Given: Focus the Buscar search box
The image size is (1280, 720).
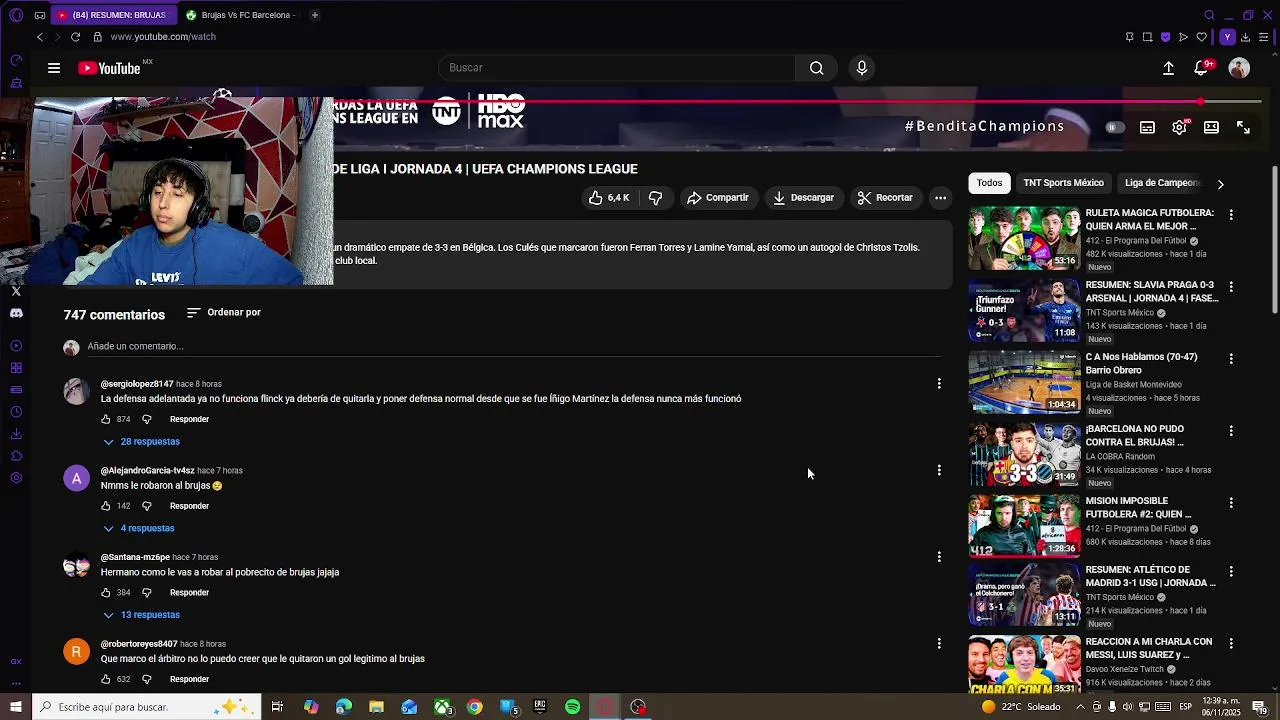Looking at the screenshot, I should click(x=617, y=68).
